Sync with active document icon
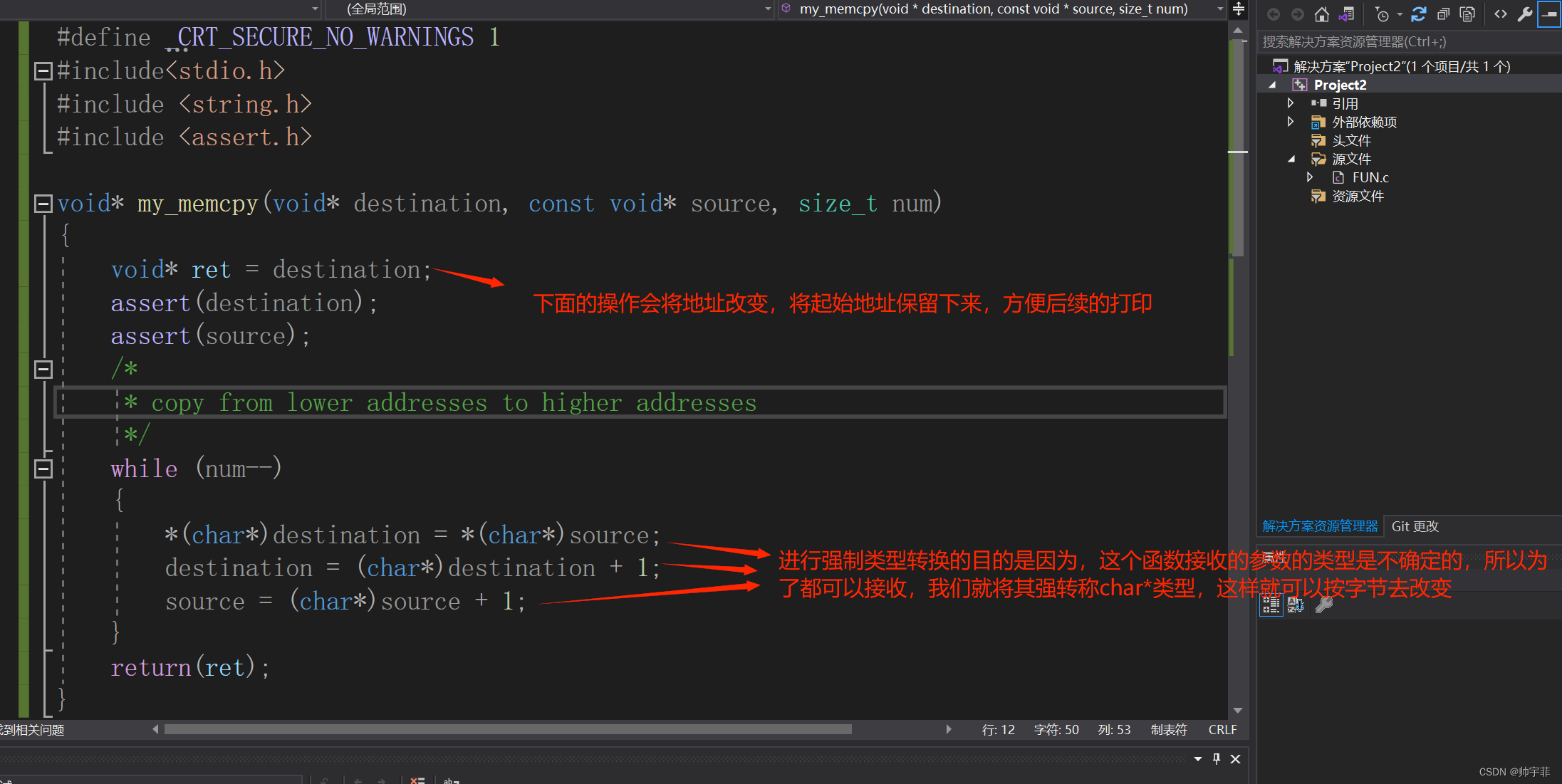Image resolution: width=1562 pixels, height=784 pixels. (x=1419, y=14)
